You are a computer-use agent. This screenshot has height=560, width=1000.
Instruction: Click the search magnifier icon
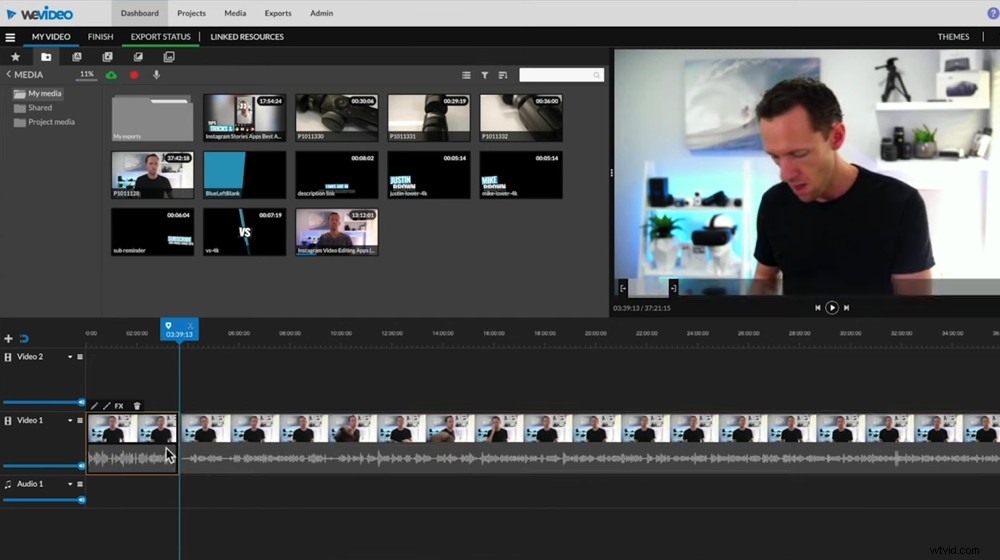tap(596, 75)
